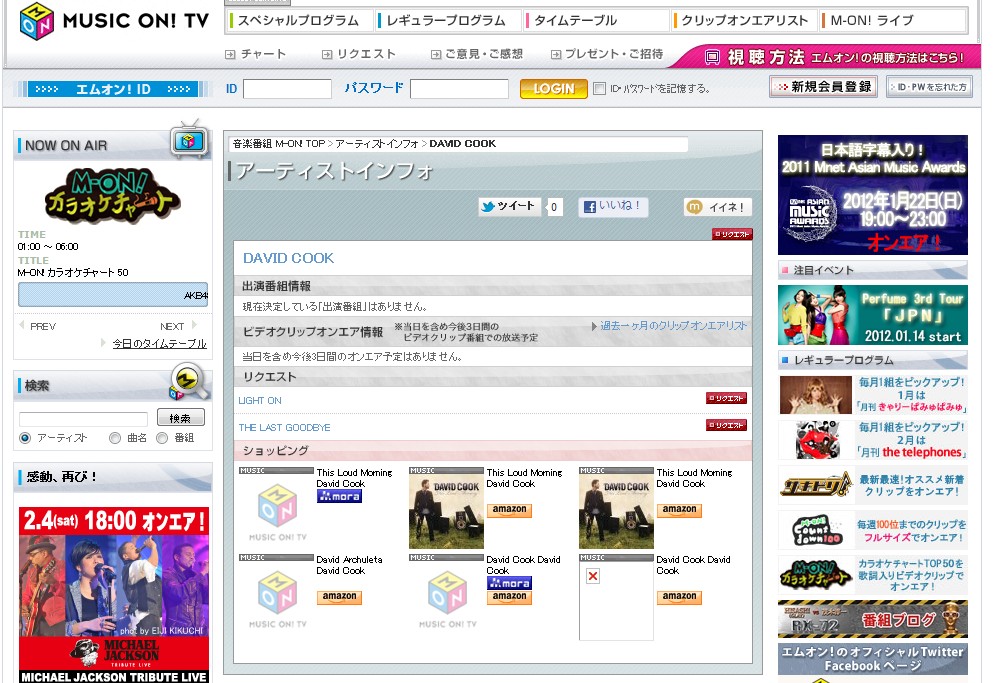This screenshot has height=683, width=1003.
Task: Open the レギュラープログラム menu
Action: pyautogui.click(x=446, y=20)
